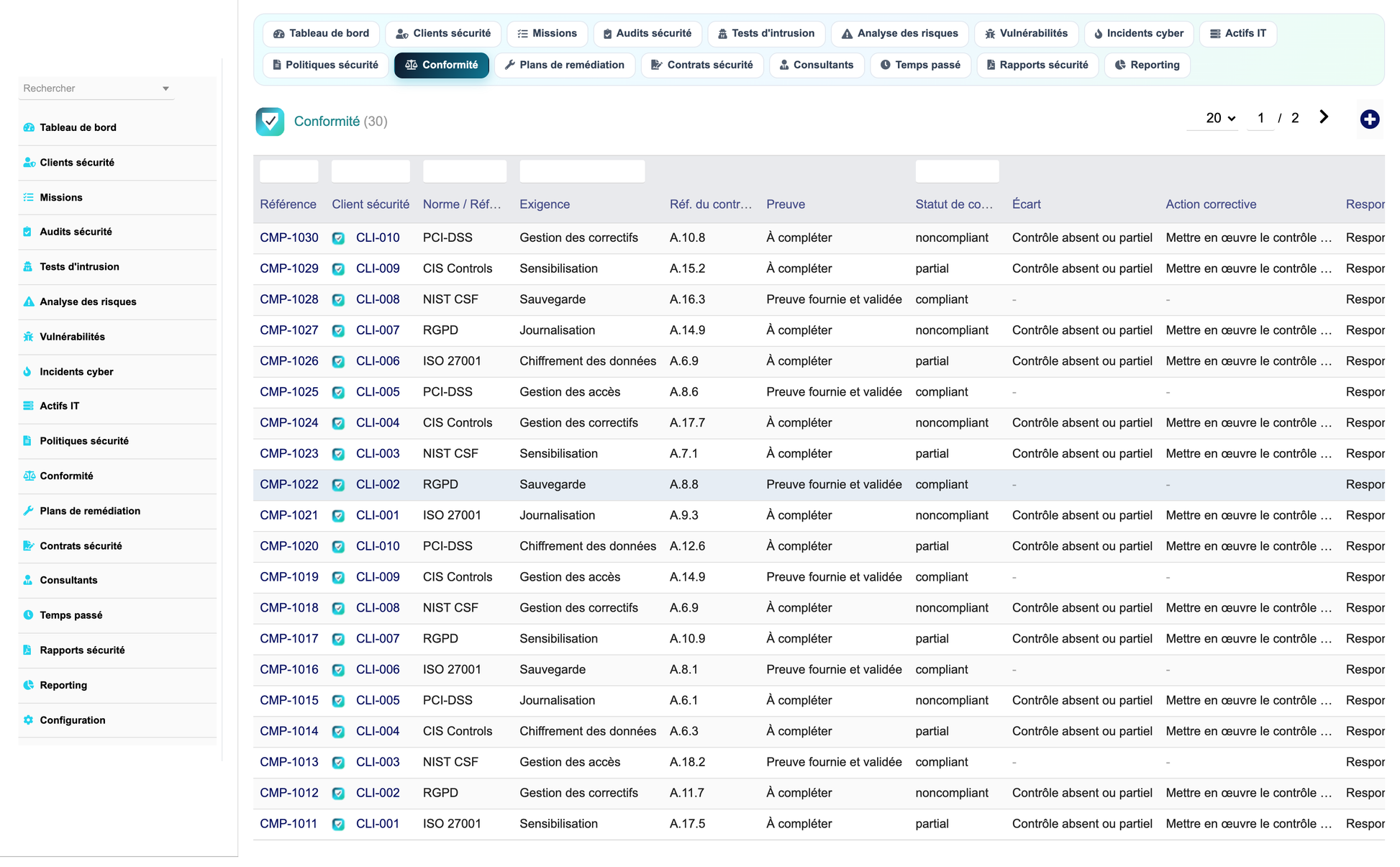Image resolution: width=1400 pixels, height=867 pixels.
Task: Click 'compliant' status in CMP-1016 row
Action: point(941,670)
